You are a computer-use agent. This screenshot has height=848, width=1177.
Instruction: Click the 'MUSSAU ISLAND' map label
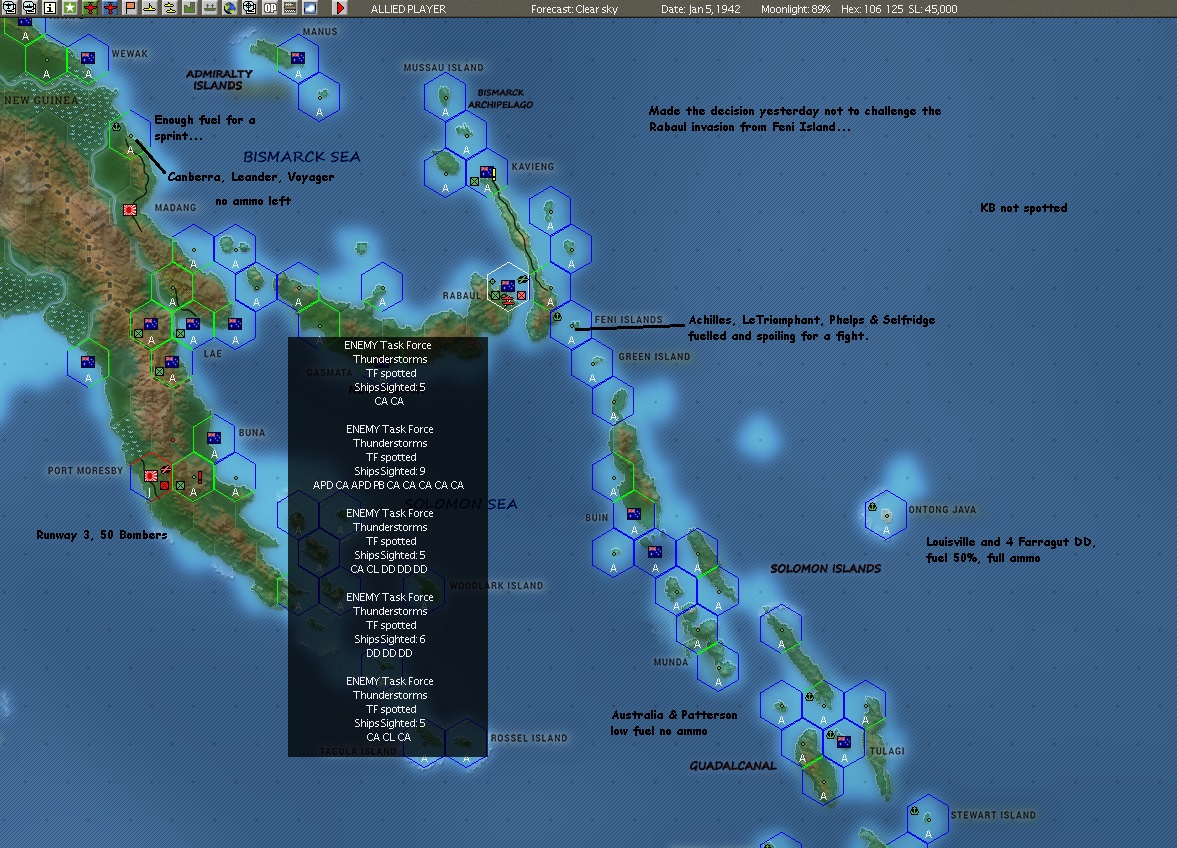click(x=444, y=68)
